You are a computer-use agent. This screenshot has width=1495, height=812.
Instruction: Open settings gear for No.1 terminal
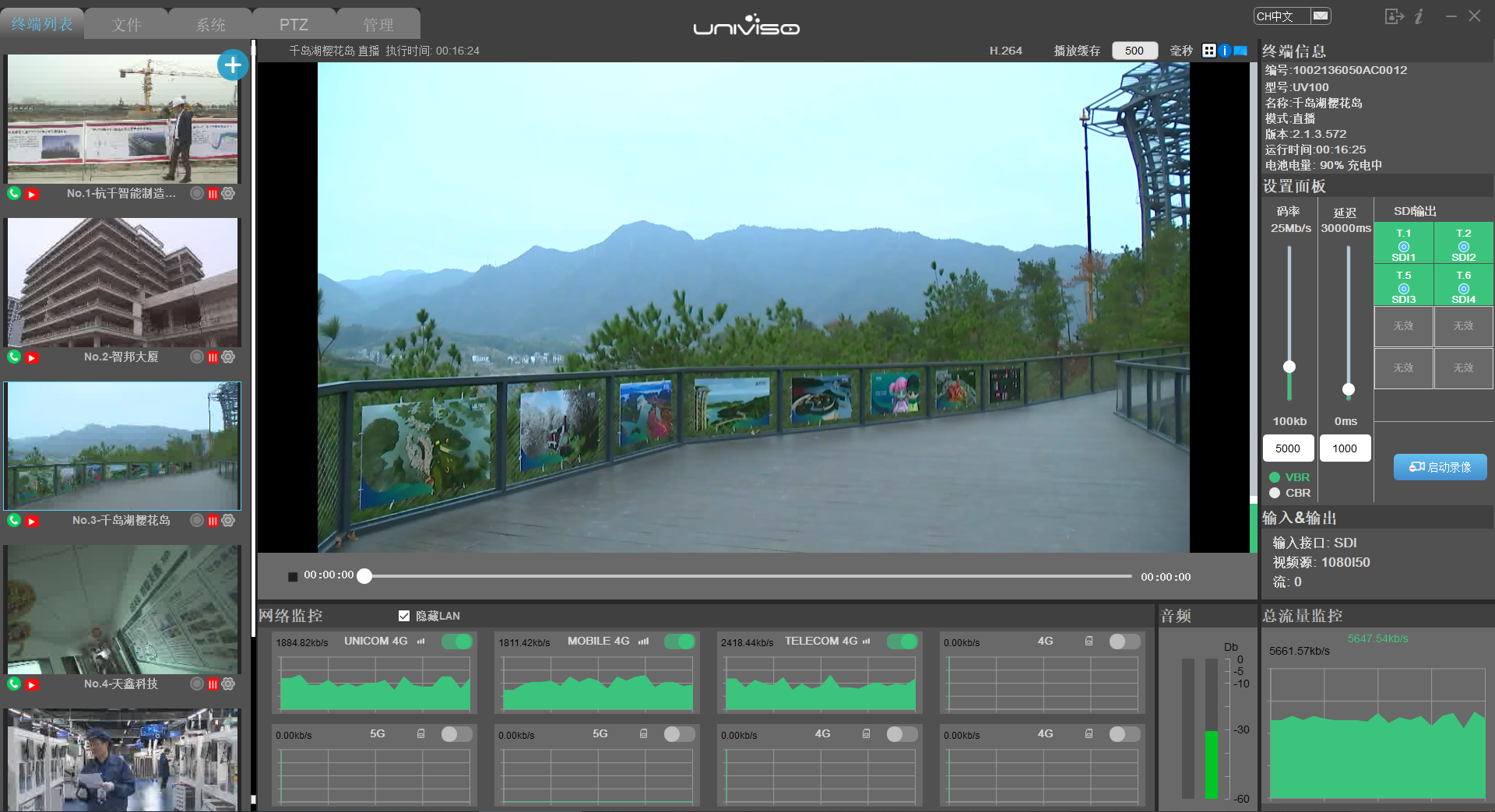click(x=228, y=193)
